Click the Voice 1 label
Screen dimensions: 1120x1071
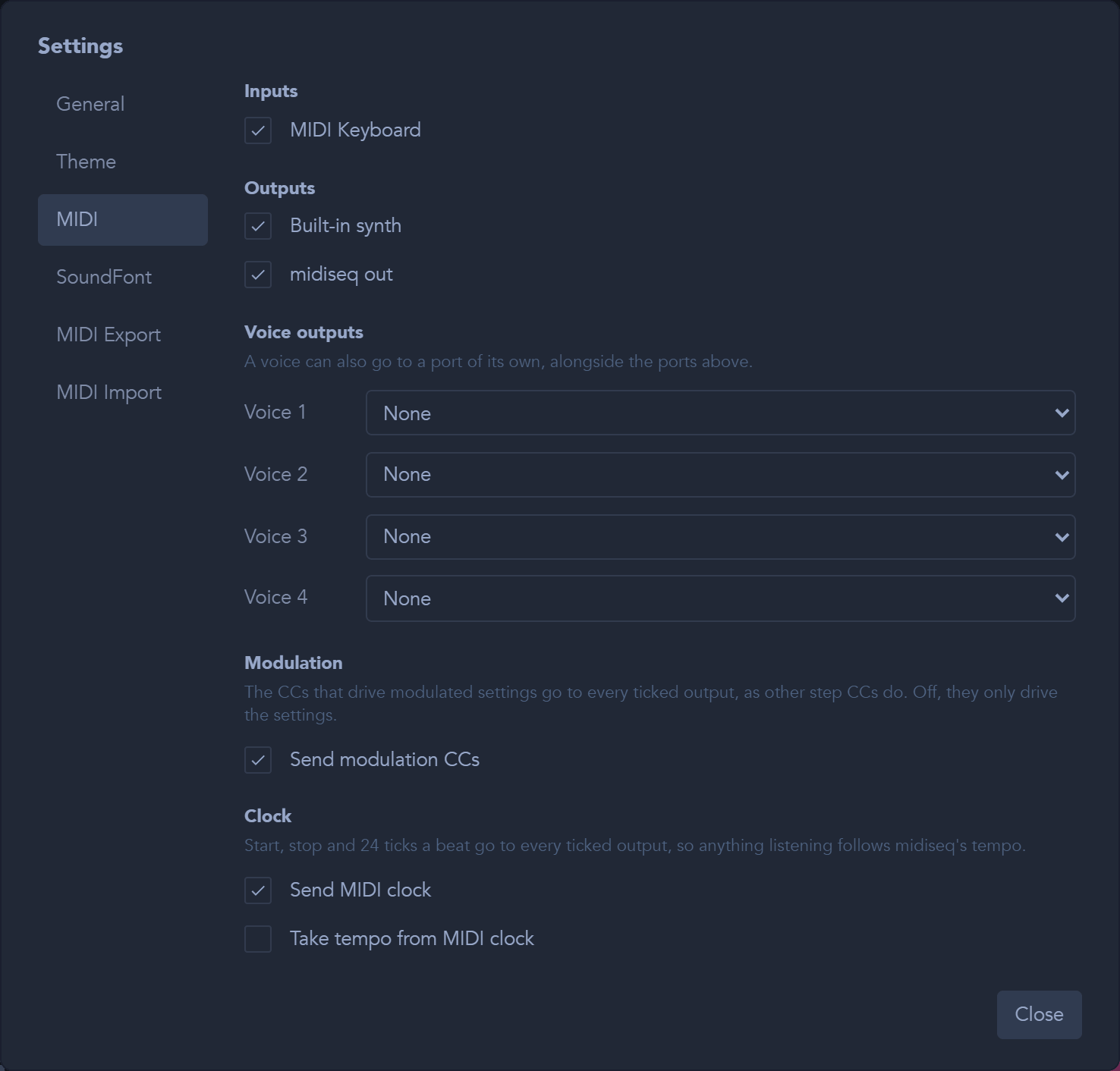[x=275, y=413]
